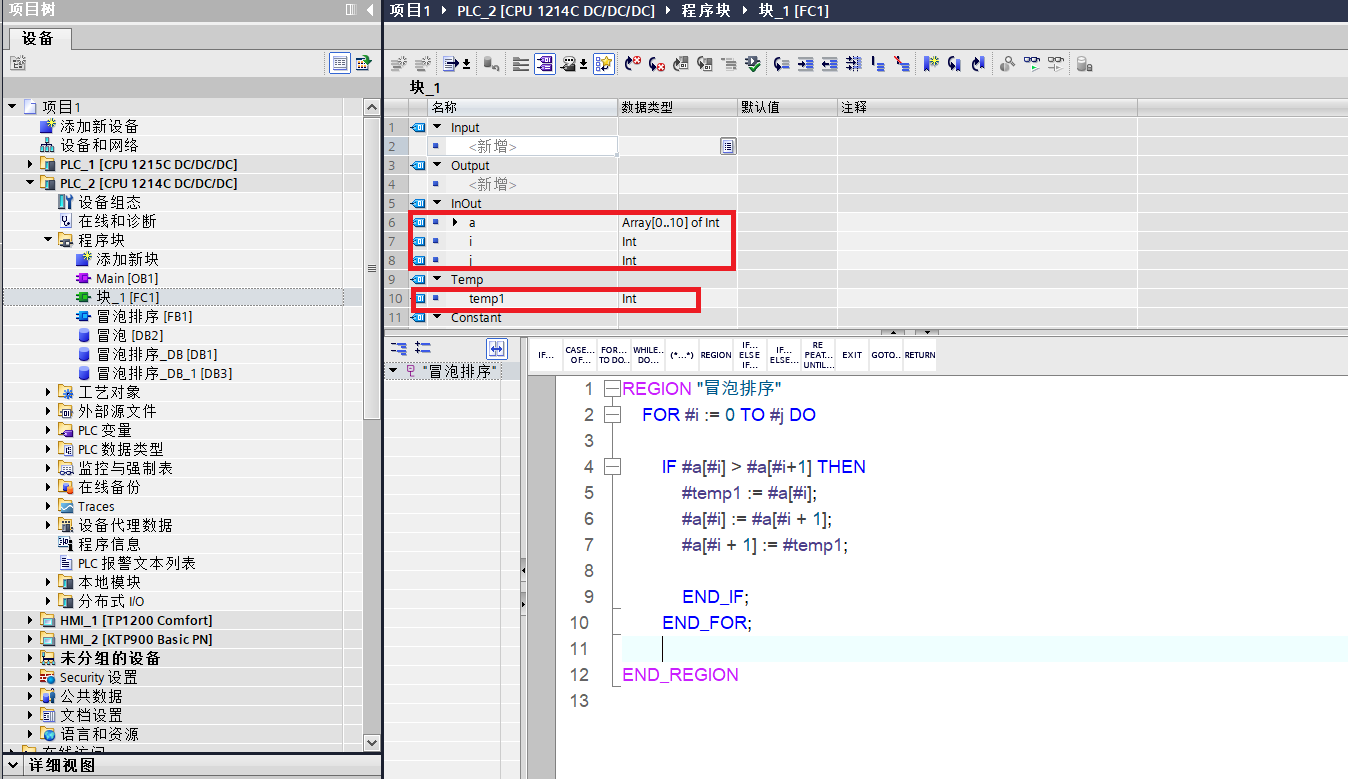The image size is (1348, 779).
Task: Click the remove comment icon with red slash
Action: (902, 63)
